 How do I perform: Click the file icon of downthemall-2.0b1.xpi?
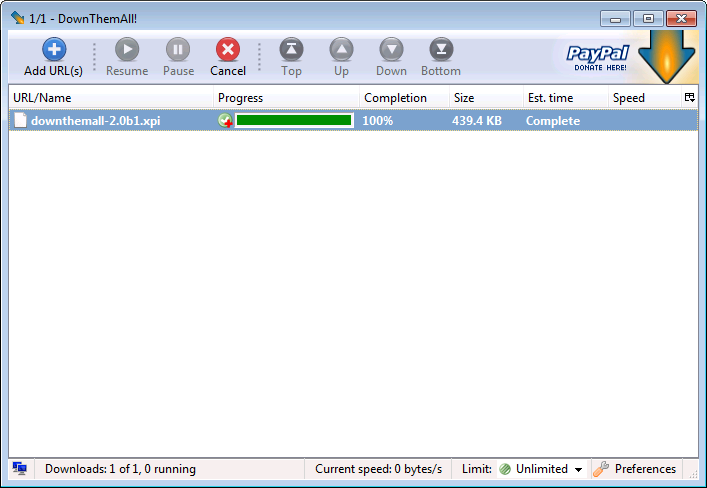pos(20,120)
